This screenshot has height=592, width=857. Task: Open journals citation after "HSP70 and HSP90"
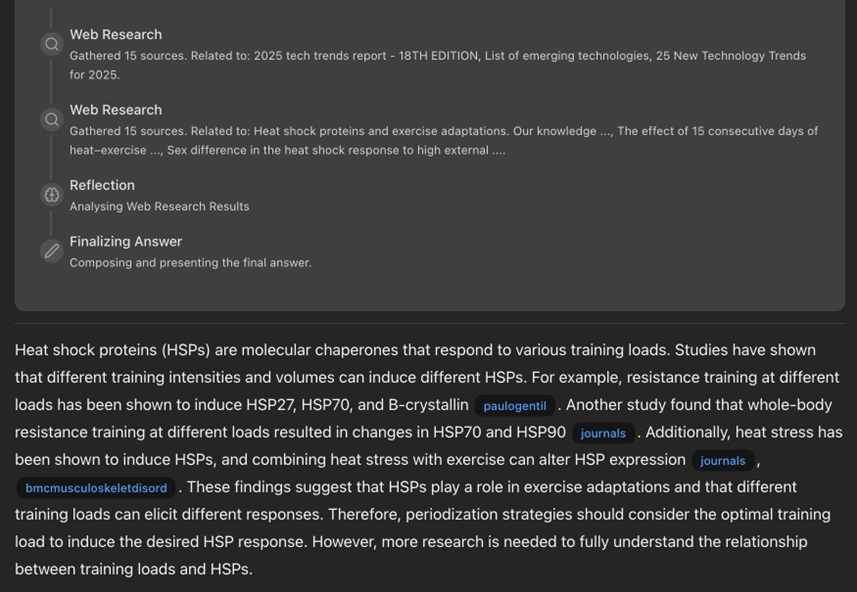pyautogui.click(x=603, y=433)
